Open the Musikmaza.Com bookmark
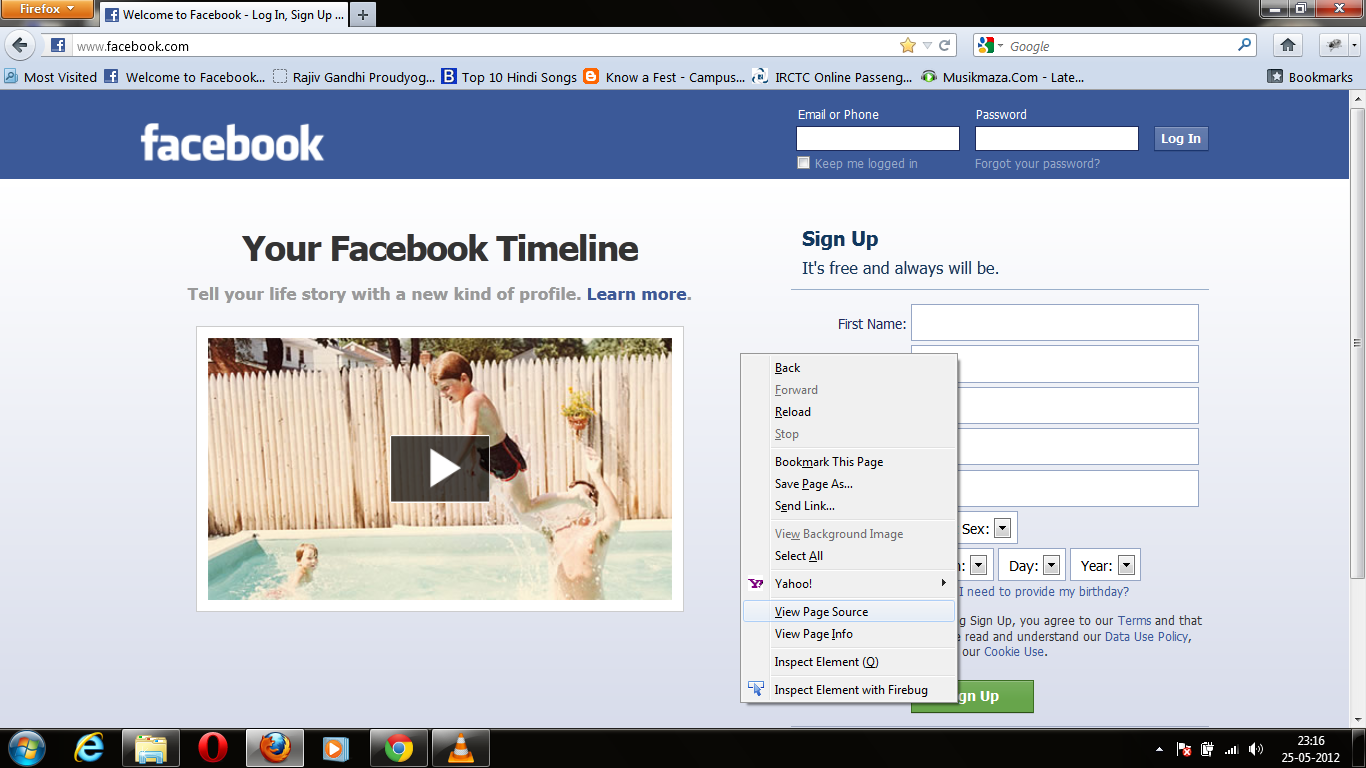The image size is (1366, 768). (1002, 77)
